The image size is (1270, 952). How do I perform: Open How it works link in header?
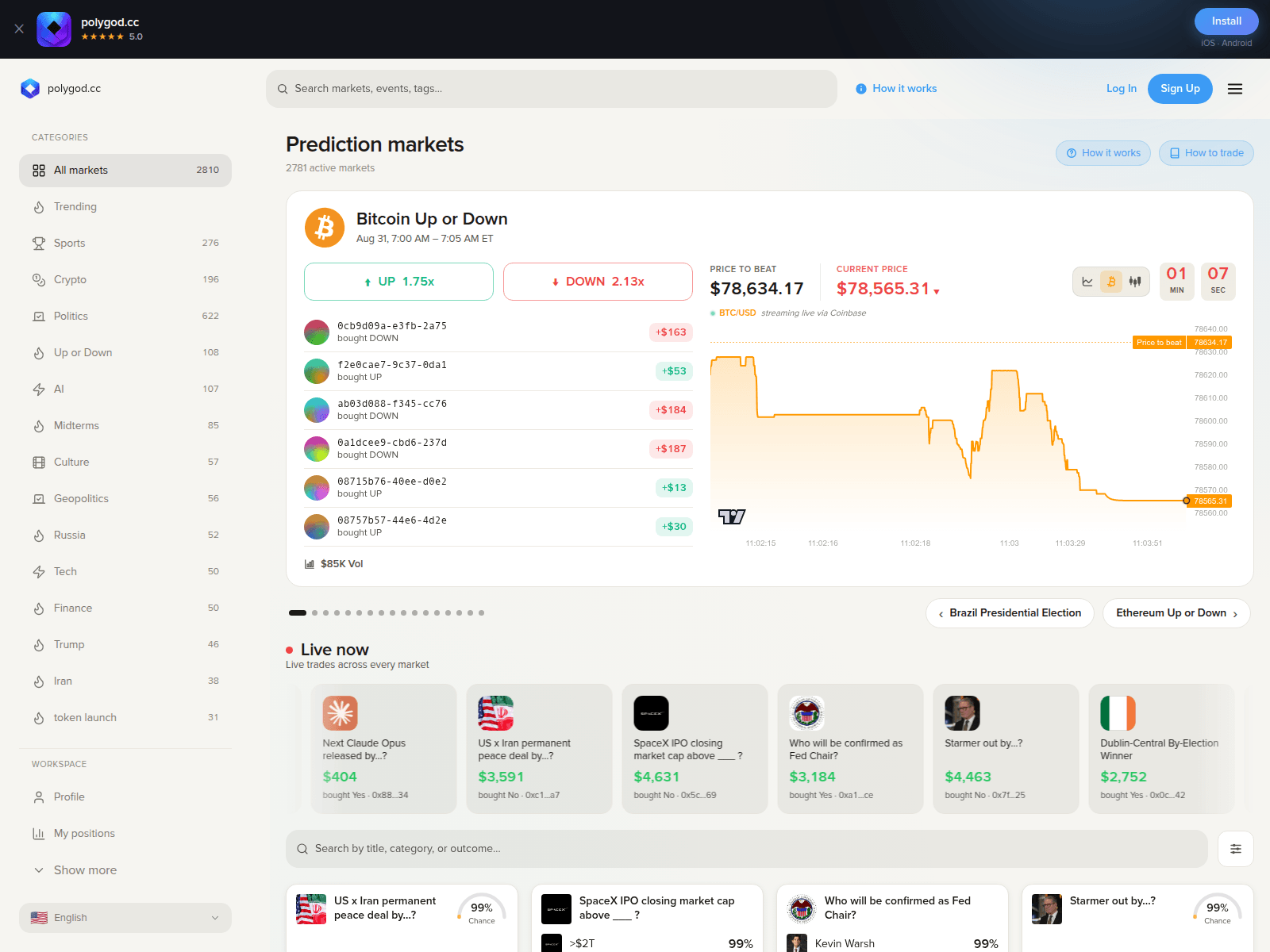click(896, 89)
